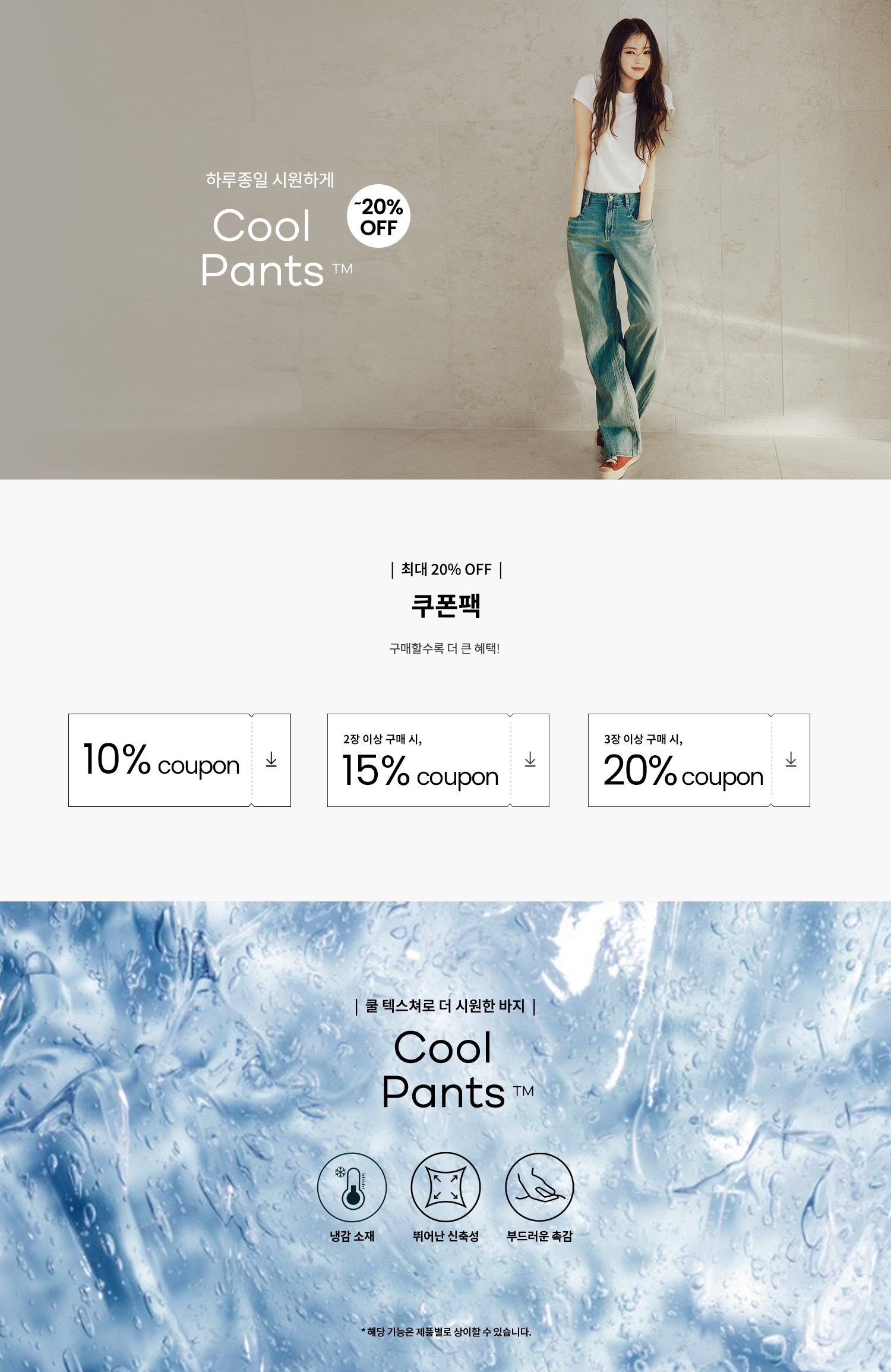This screenshot has height=1372, width=891.
Task: Click the 최대 20% OFF label
Action: click(446, 569)
